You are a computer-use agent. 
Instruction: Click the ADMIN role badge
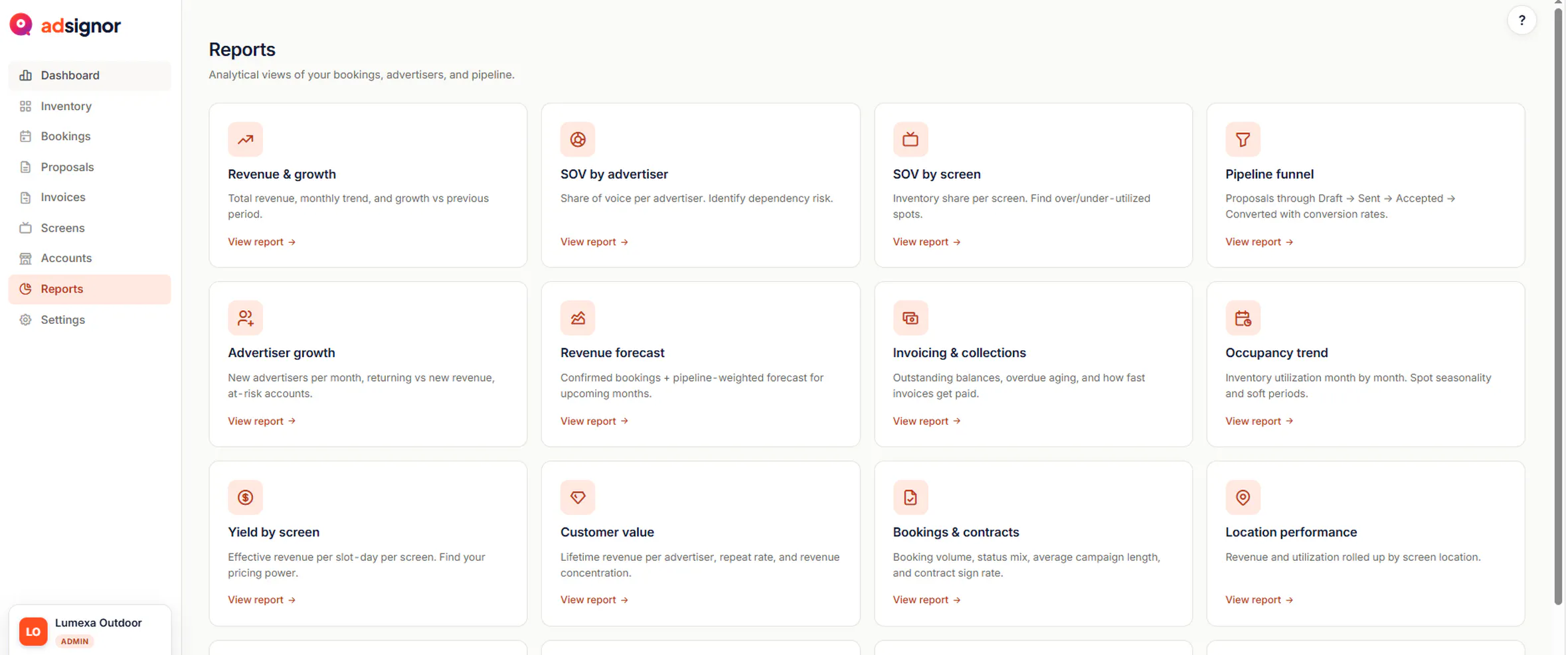(x=74, y=641)
